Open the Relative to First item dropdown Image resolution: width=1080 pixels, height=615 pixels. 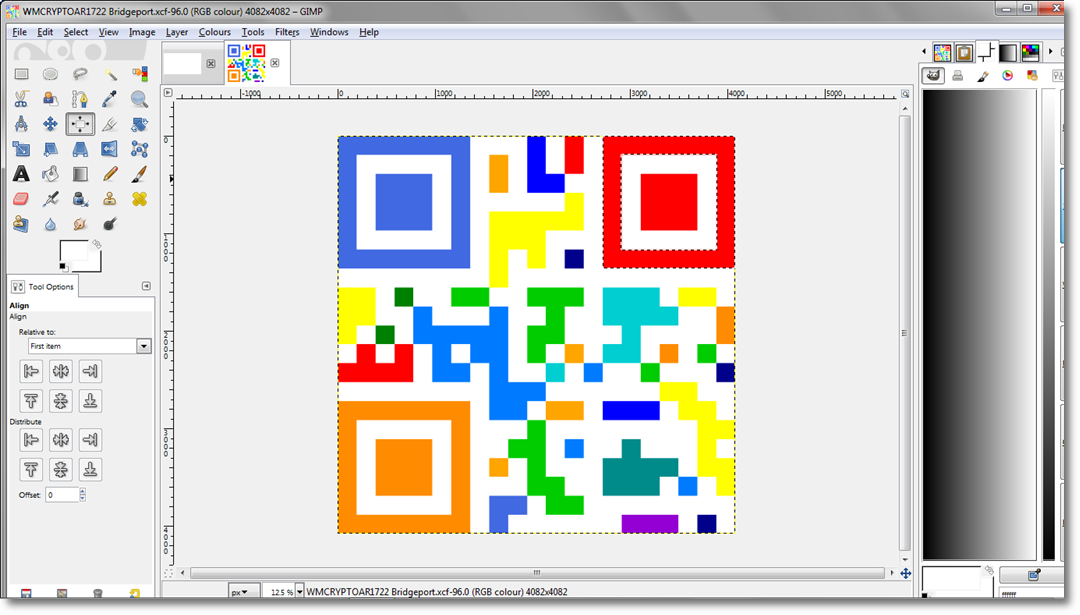89,346
